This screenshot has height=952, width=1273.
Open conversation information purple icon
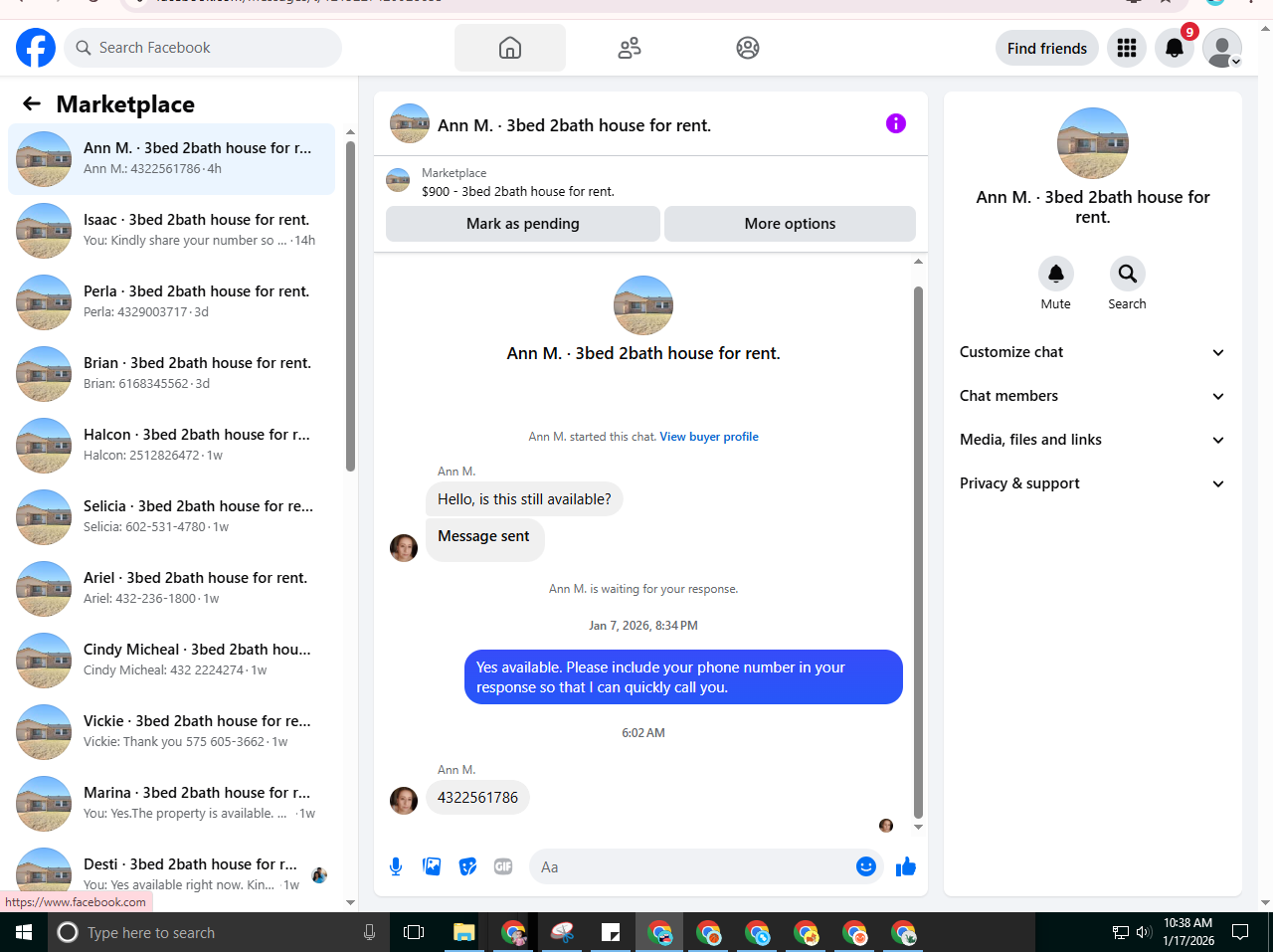click(896, 123)
